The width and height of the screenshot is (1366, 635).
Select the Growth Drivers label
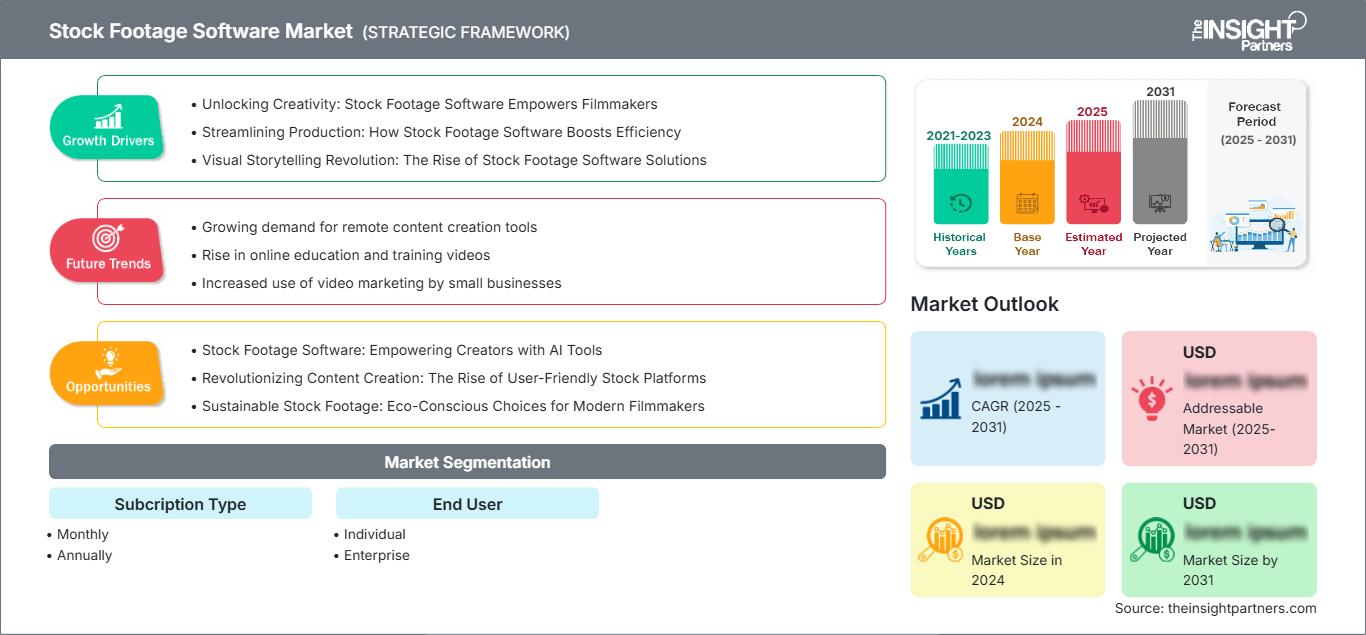[108, 141]
